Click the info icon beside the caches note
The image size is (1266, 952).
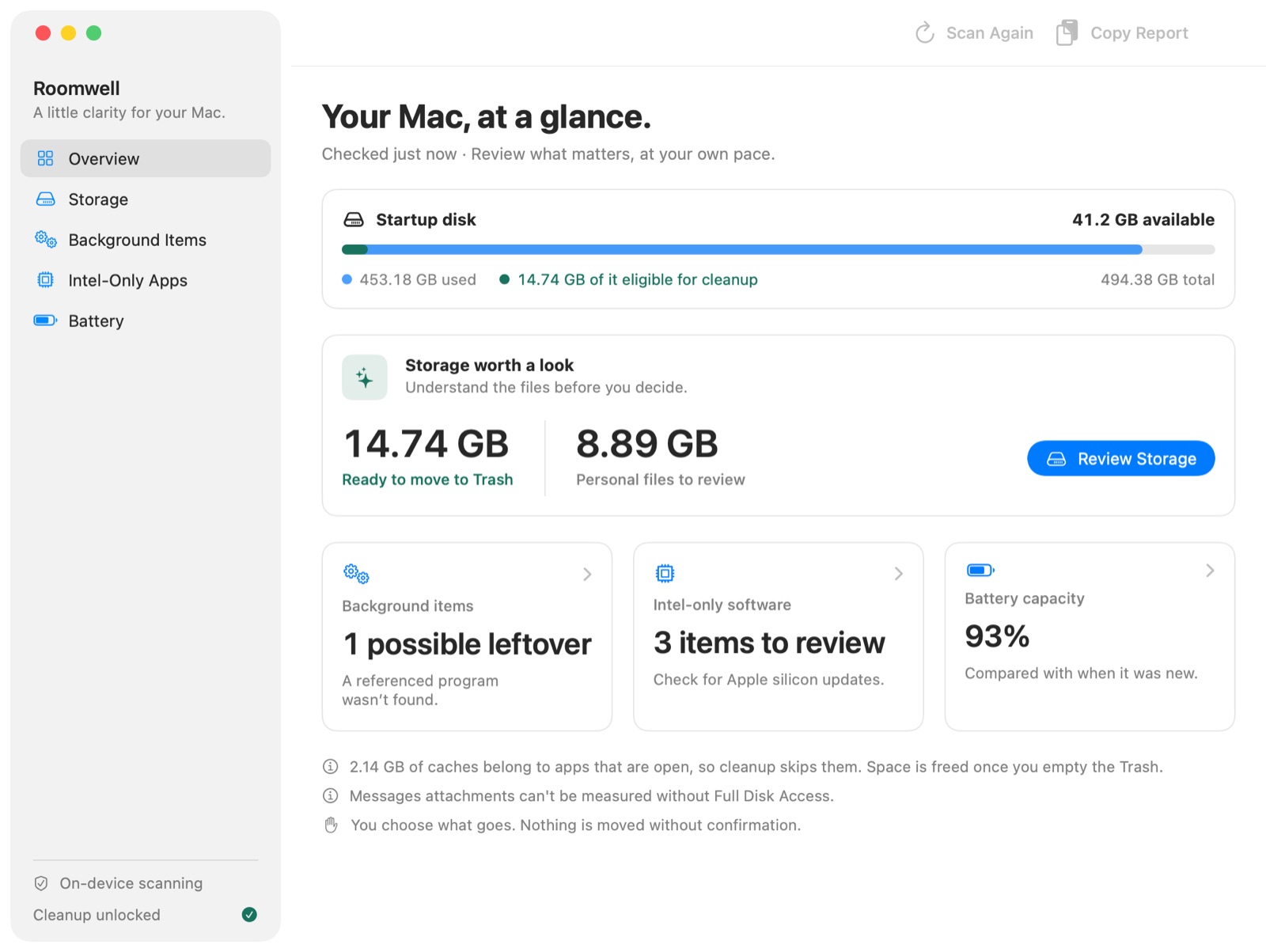click(x=331, y=766)
